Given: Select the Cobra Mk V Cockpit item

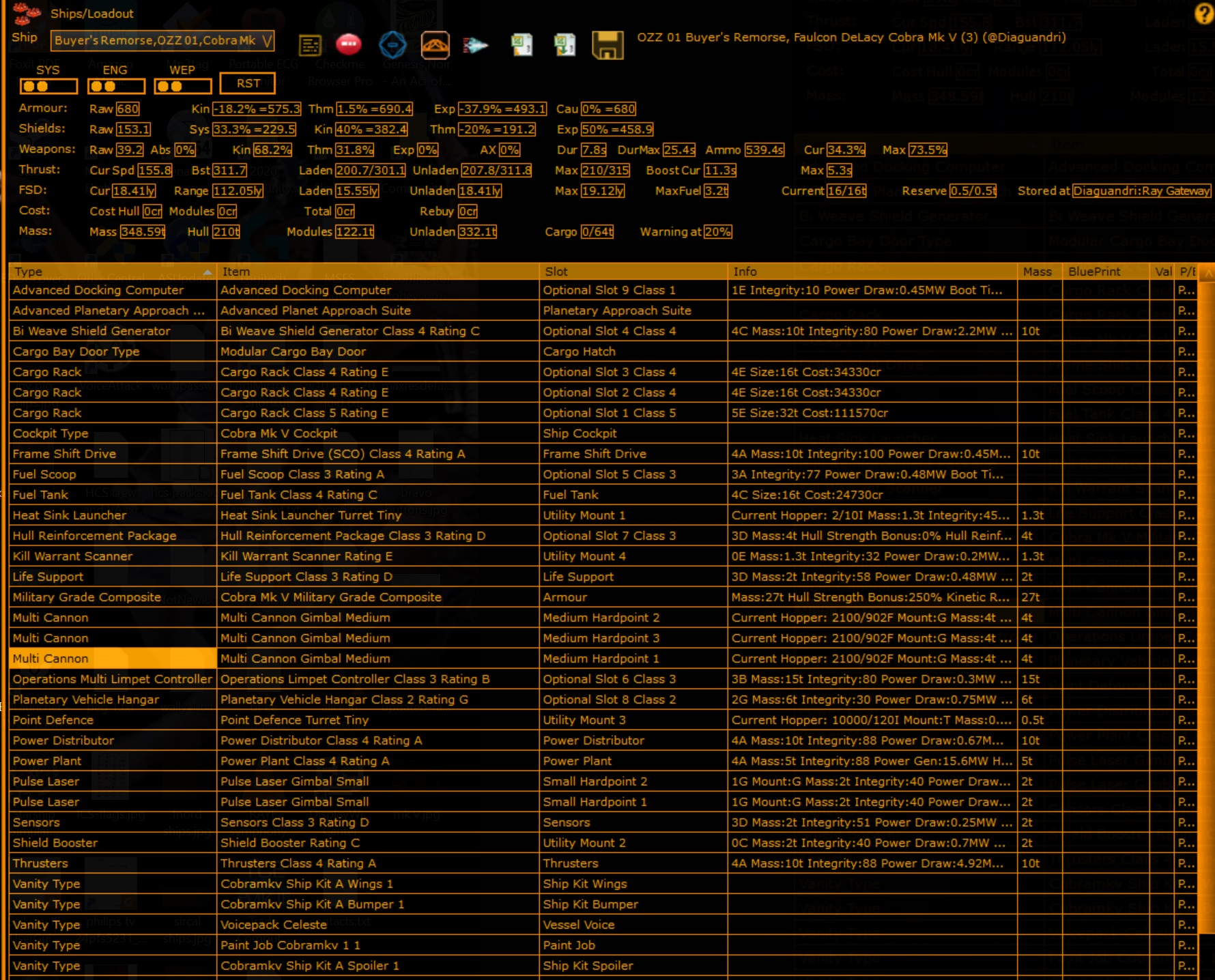Looking at the screenshot, I should point(377,433).
